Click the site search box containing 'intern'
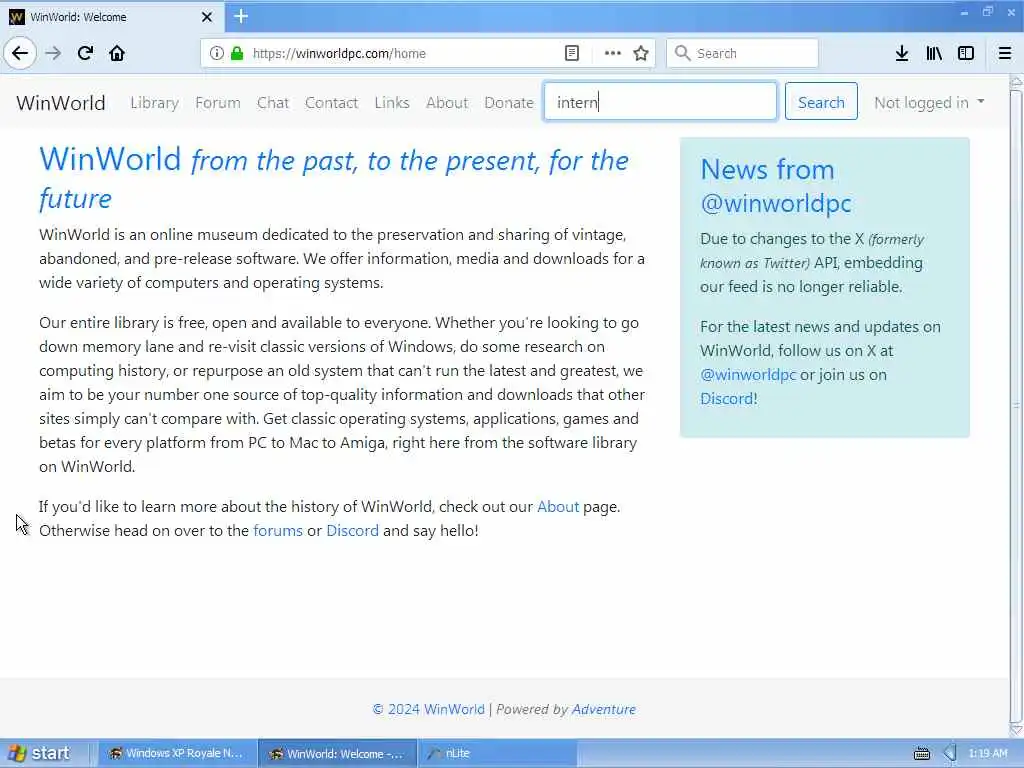 pyautogui.click(x=660, y=101)
